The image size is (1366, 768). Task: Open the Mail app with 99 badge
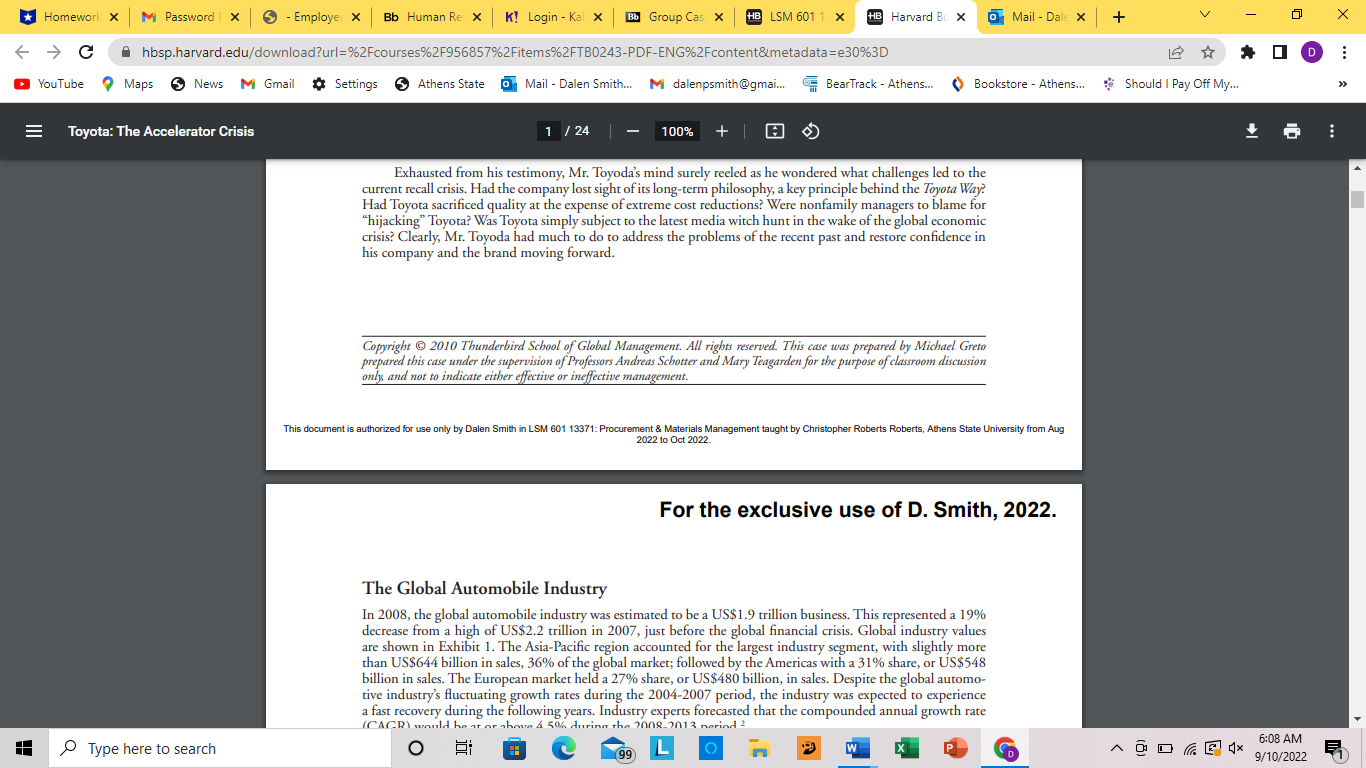click(616, 749)
